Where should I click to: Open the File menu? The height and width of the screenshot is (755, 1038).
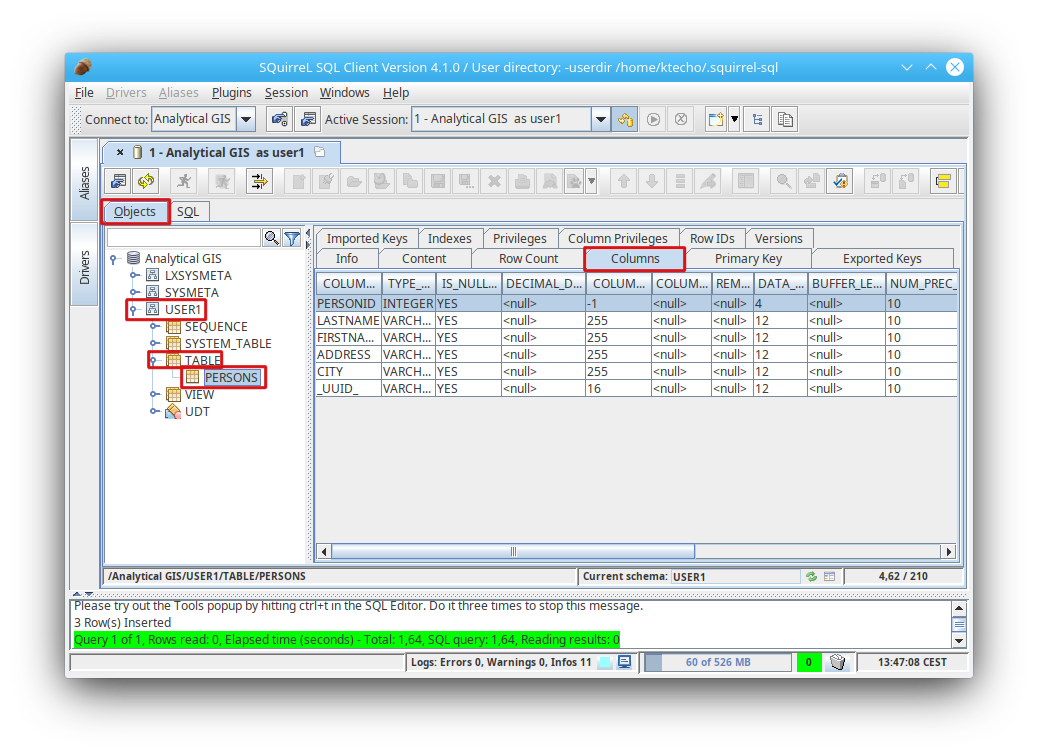pyautogui.click(x=84, y=93)
